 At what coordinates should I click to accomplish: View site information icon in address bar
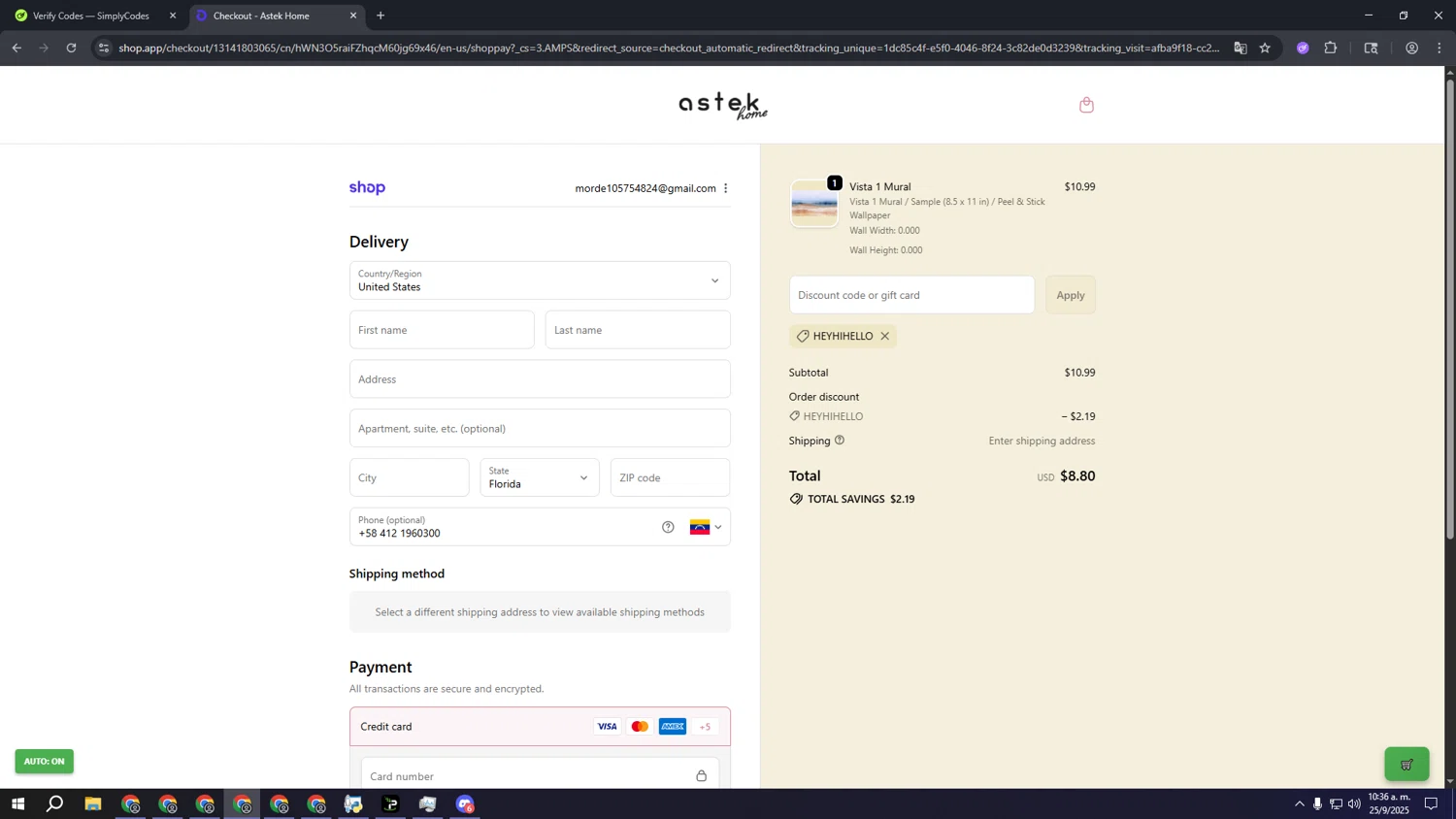tap(104, 48)
